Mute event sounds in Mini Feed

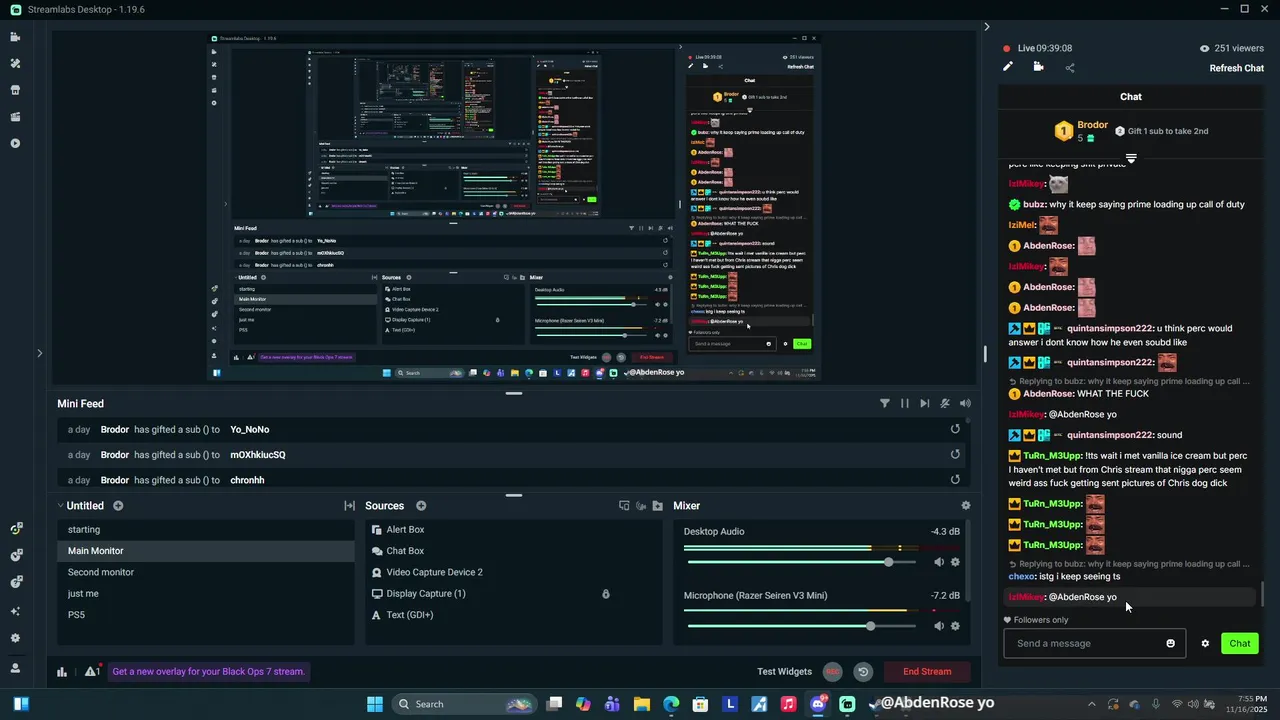945,404
